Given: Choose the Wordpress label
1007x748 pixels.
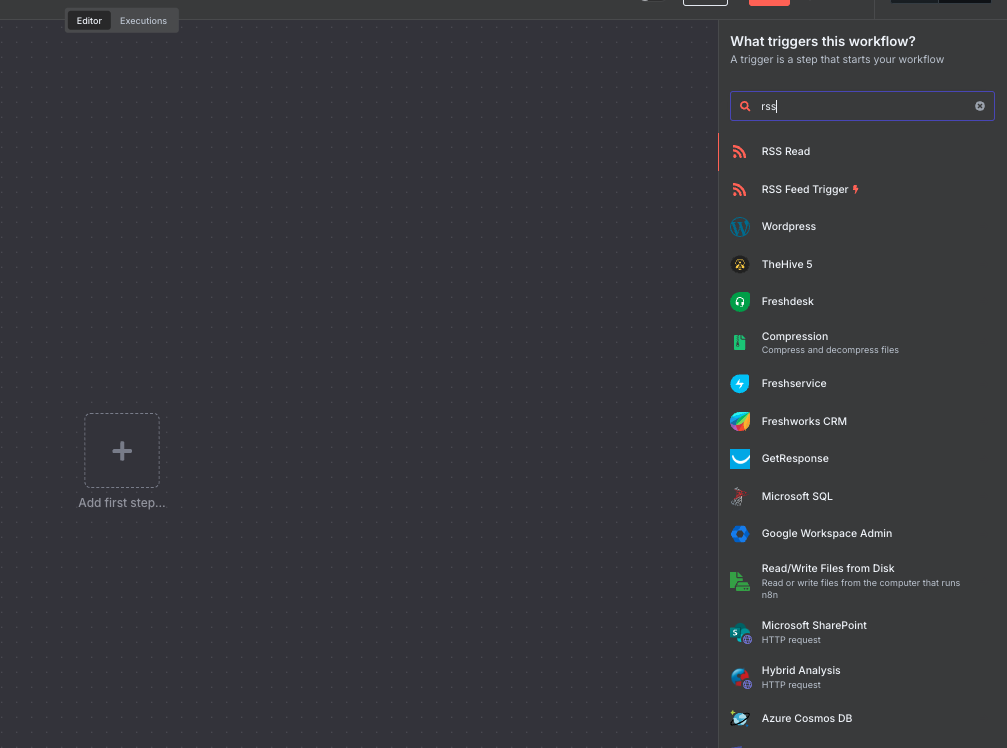Looking at the screenshot, I should click(789, 227).
